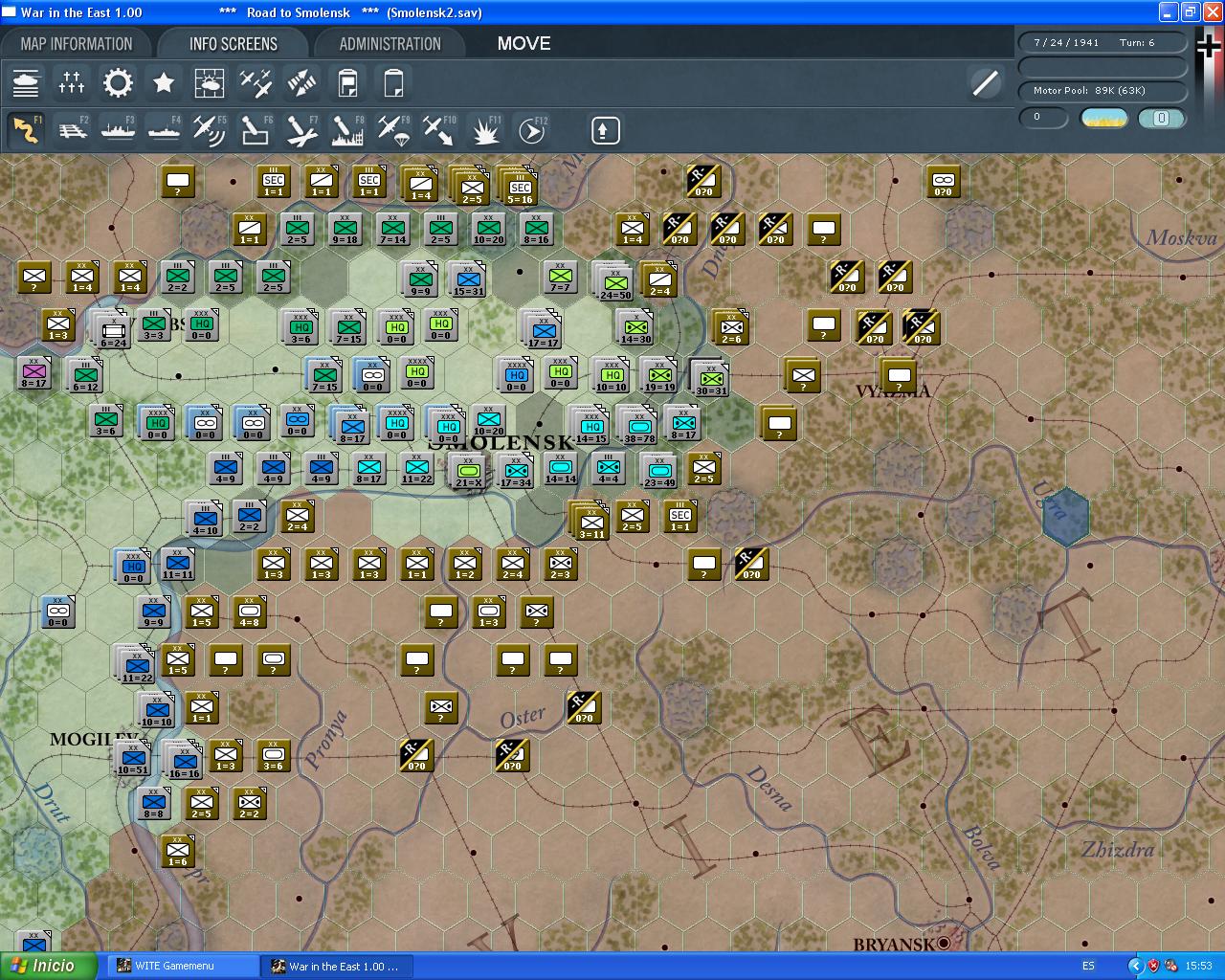1225x980 pixels.
Task: Select the 23=49 unit counter
Action: click(658, 471)
